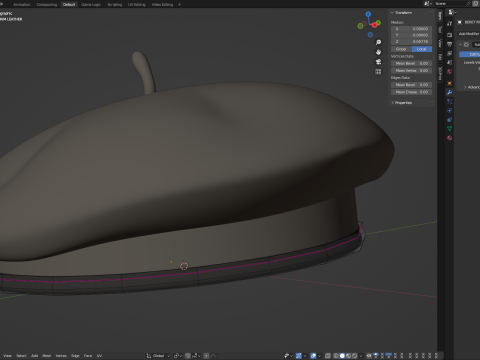Viewport: 480px width, 360px height.
Task: Open the gizmo options dropdown arrow
Action: tap(305, 356)
